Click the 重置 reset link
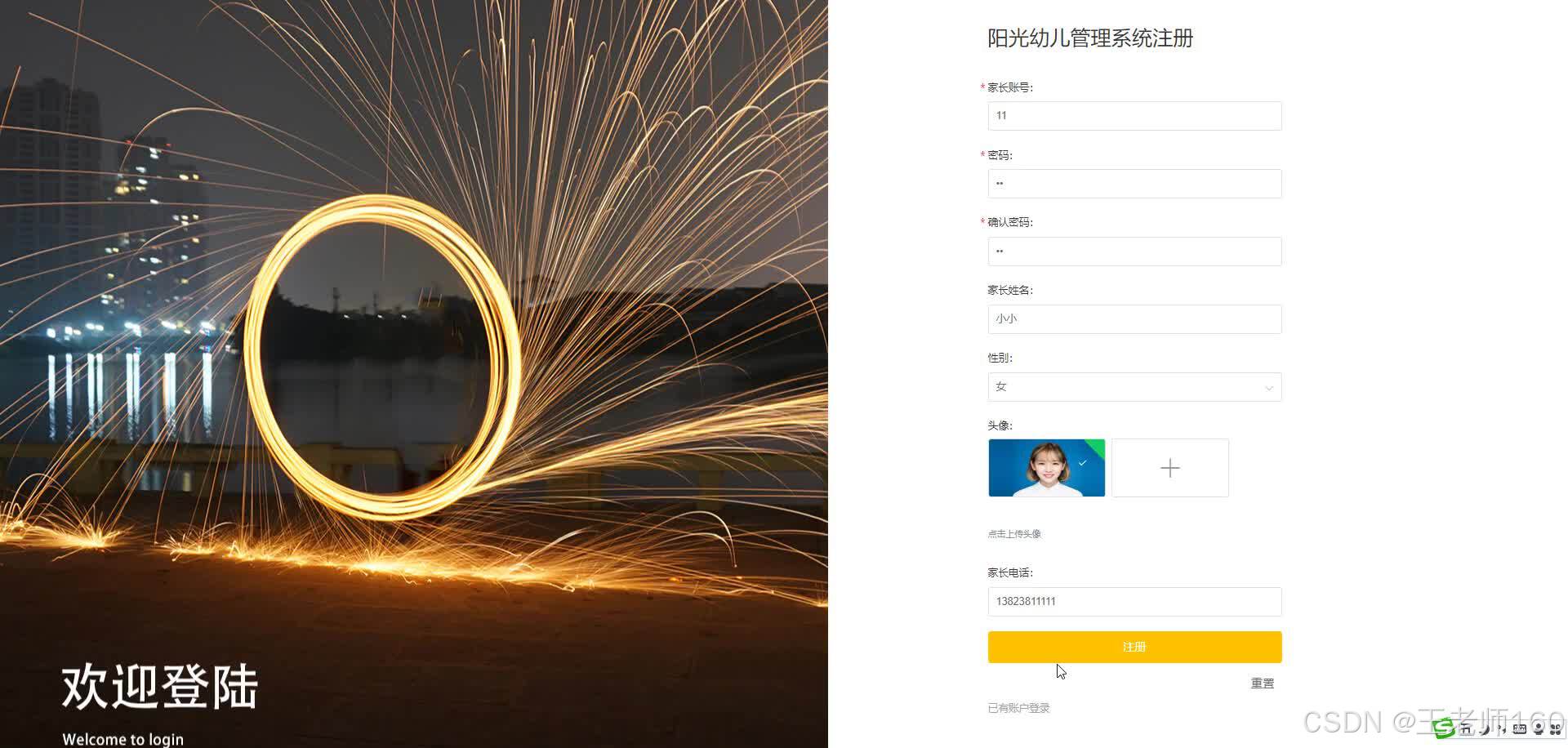The height and width of the screenshot is (748, 1568). click(x=1262, y=683)
